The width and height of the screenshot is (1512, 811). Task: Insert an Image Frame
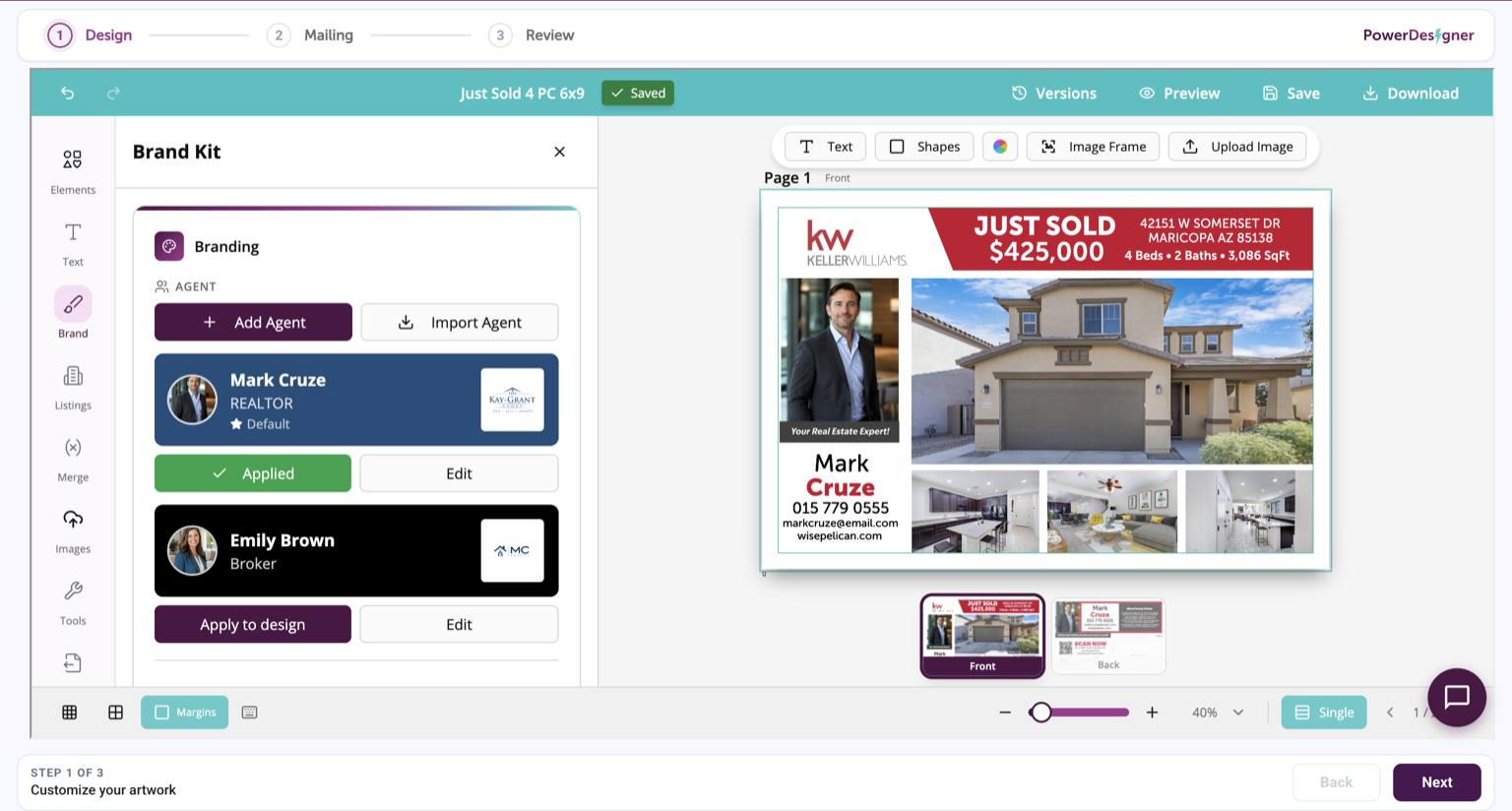point(1093,147)
